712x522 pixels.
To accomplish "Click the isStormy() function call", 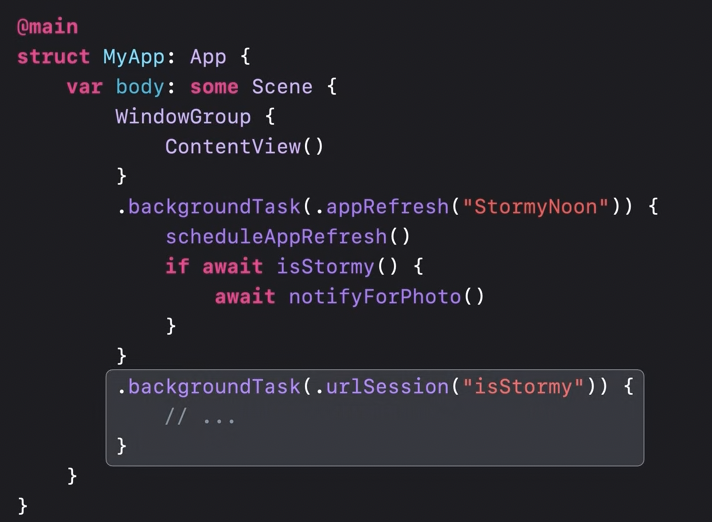I will (x=337, y=267).
